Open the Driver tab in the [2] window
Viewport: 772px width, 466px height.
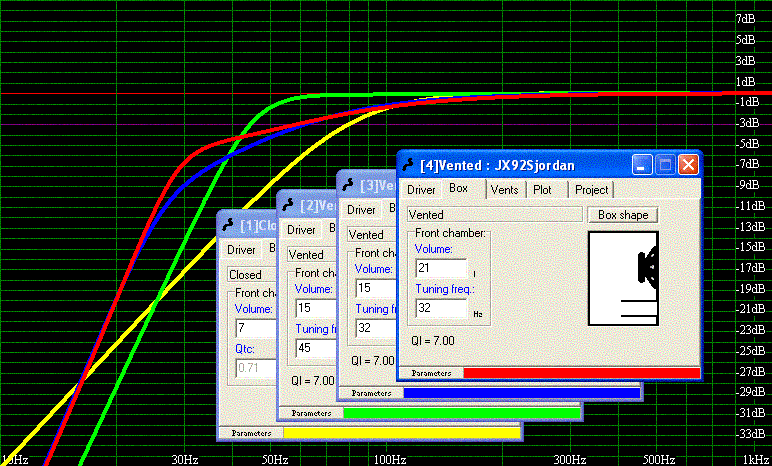point(301,230)
